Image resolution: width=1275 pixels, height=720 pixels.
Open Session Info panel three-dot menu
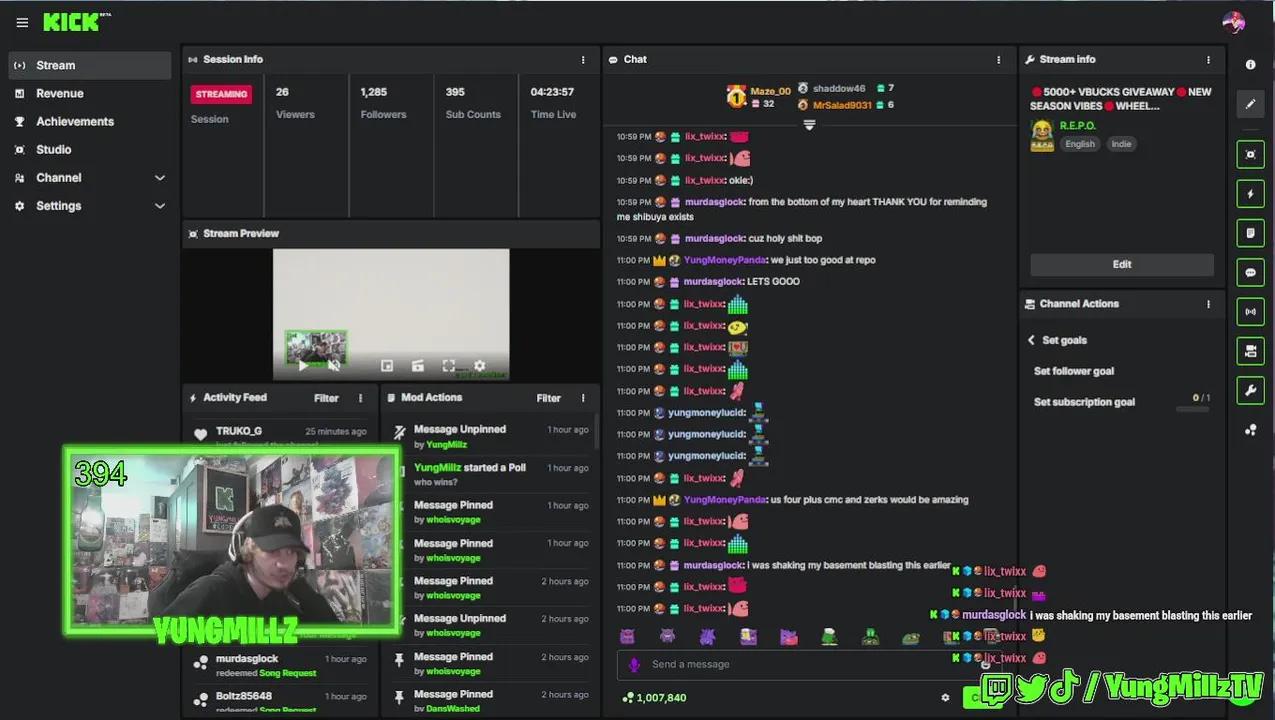584,60
